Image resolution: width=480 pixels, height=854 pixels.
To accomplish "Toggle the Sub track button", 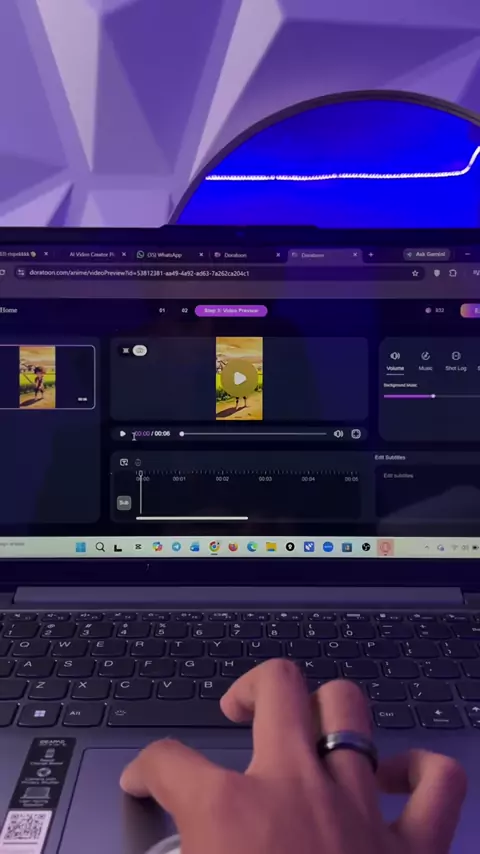I will (x=124, y=503).
